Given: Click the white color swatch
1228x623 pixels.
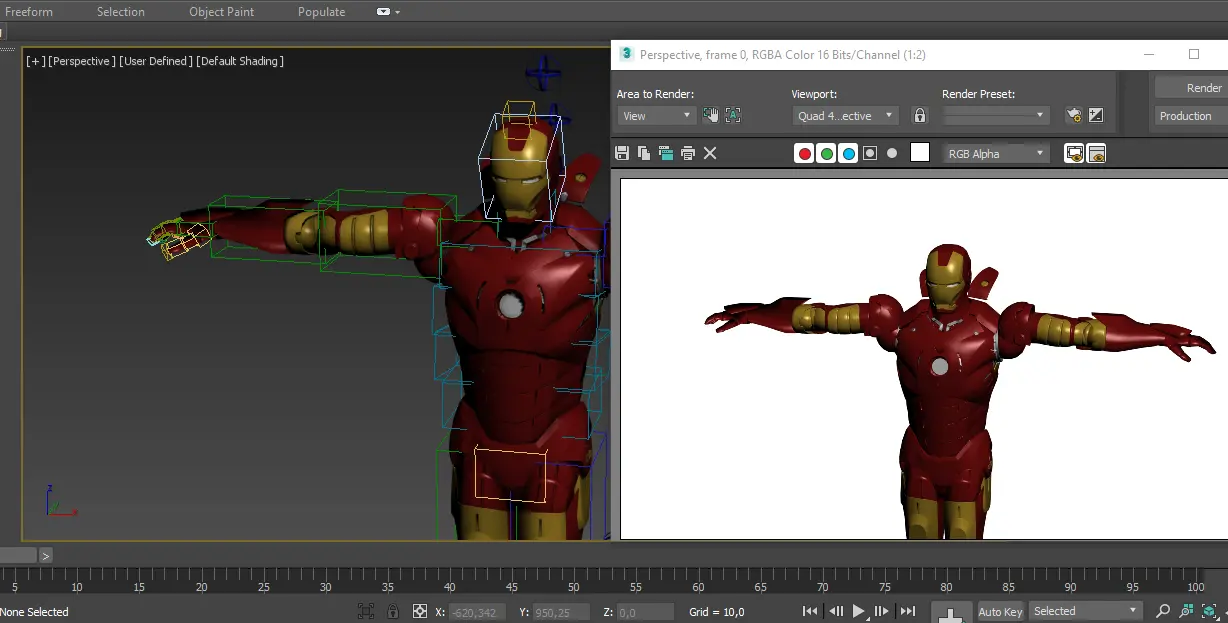Looking at the screenshot, I should click(x=920, y=153).
